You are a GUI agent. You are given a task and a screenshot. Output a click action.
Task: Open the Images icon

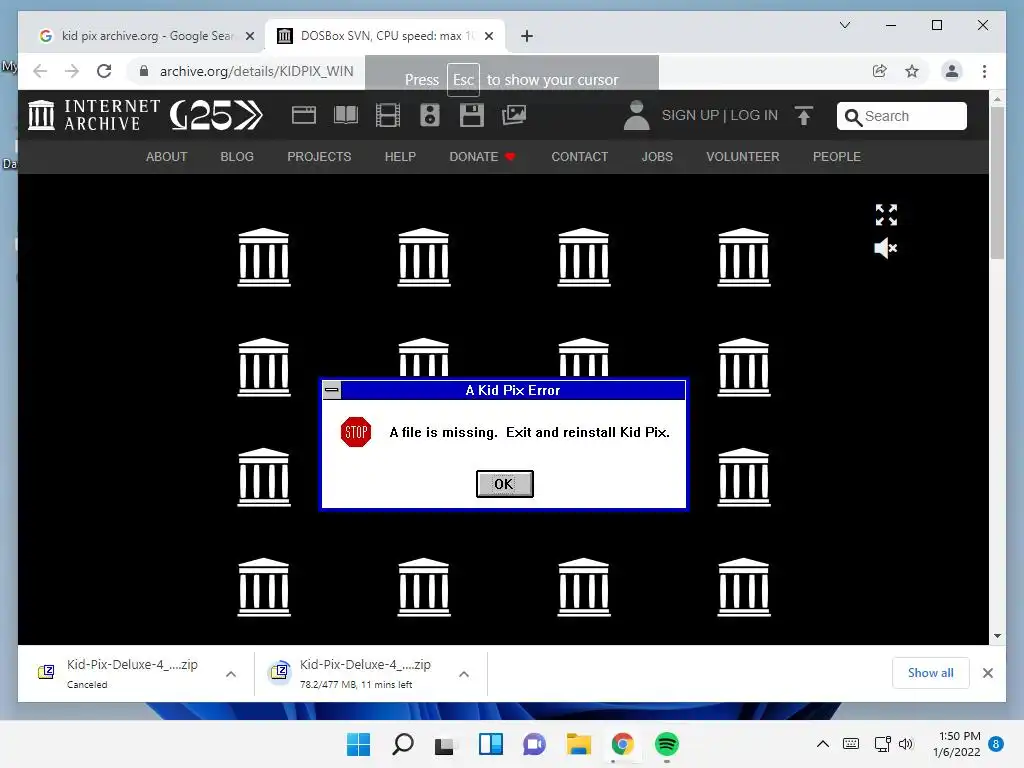514,115
